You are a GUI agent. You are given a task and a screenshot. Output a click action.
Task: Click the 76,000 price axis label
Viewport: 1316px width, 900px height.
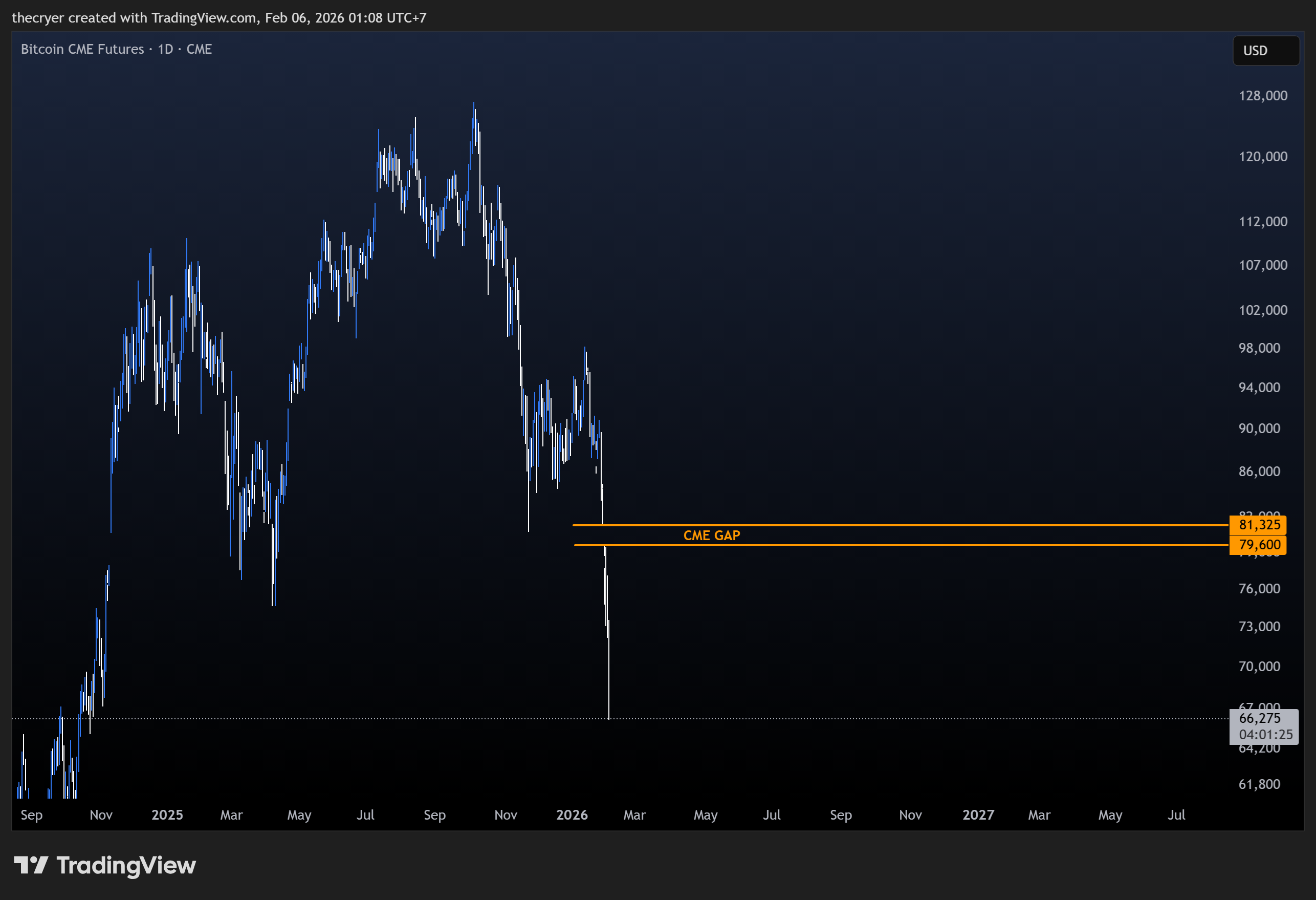(1259, 589)
